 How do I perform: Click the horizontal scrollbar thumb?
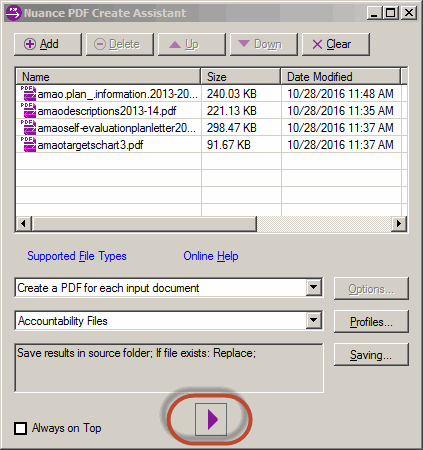pyautogui.click(x=144, y=223)
